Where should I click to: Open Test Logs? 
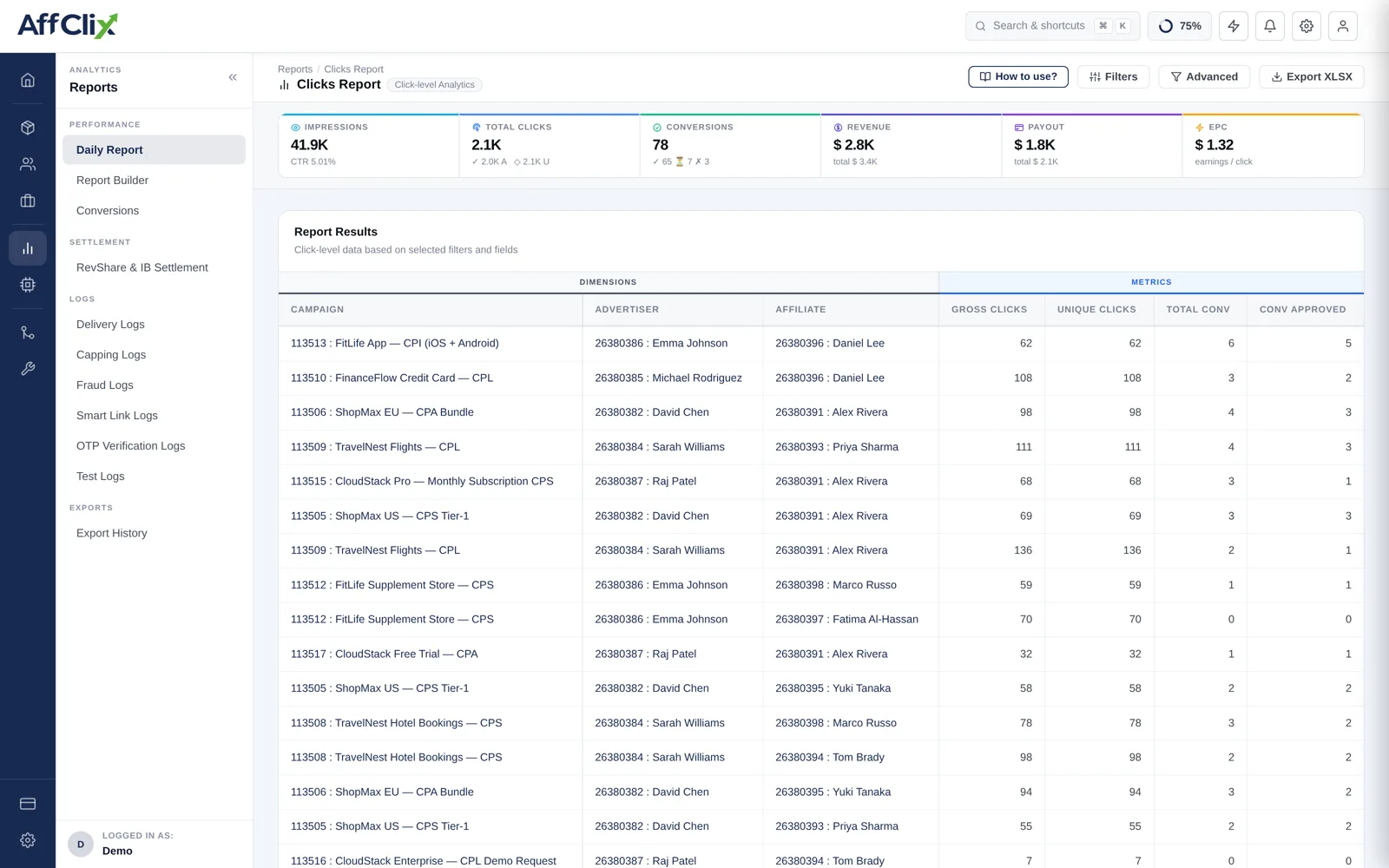[x=154, y=476]
